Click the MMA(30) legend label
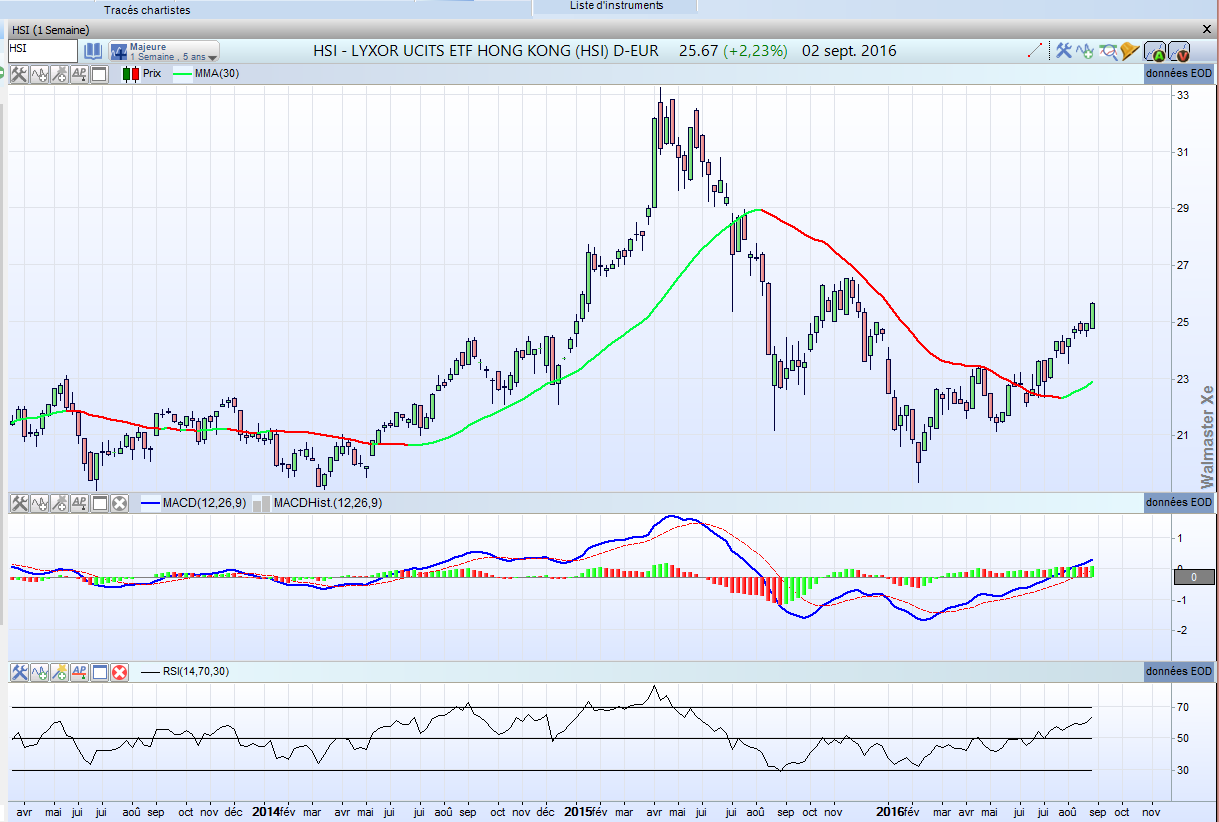 coord(217,74)
